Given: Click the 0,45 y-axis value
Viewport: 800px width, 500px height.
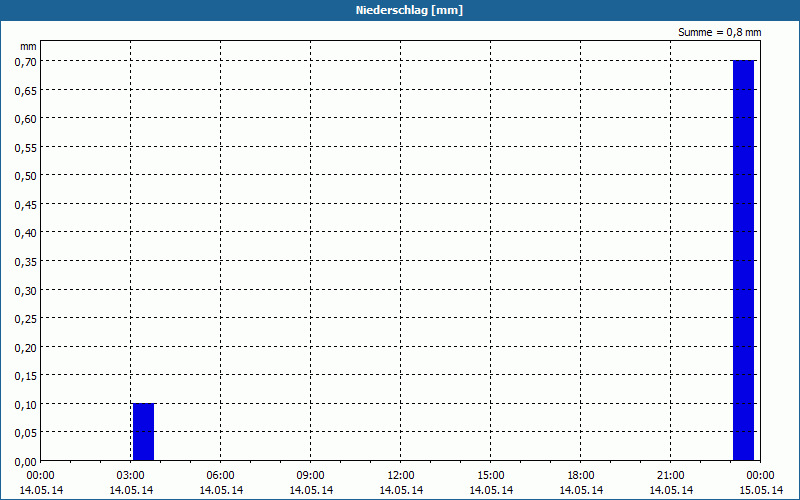Looking at the screenshot, I should point(26,205).
